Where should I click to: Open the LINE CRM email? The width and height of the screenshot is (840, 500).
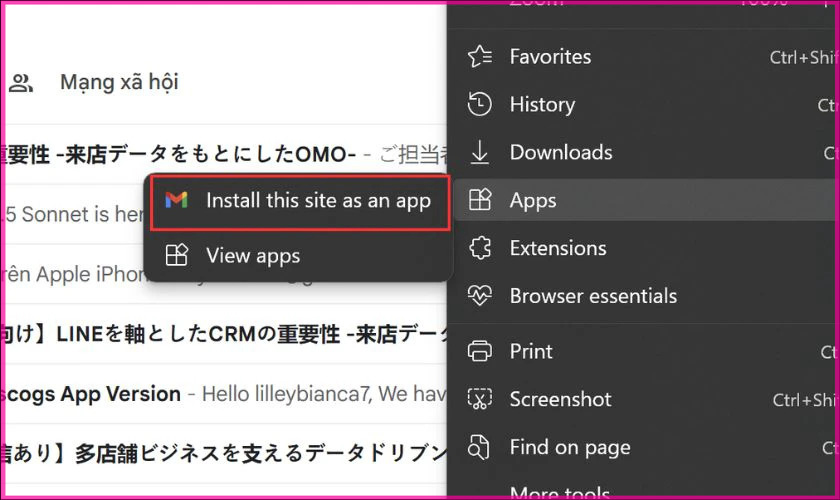tap(225, 334)
